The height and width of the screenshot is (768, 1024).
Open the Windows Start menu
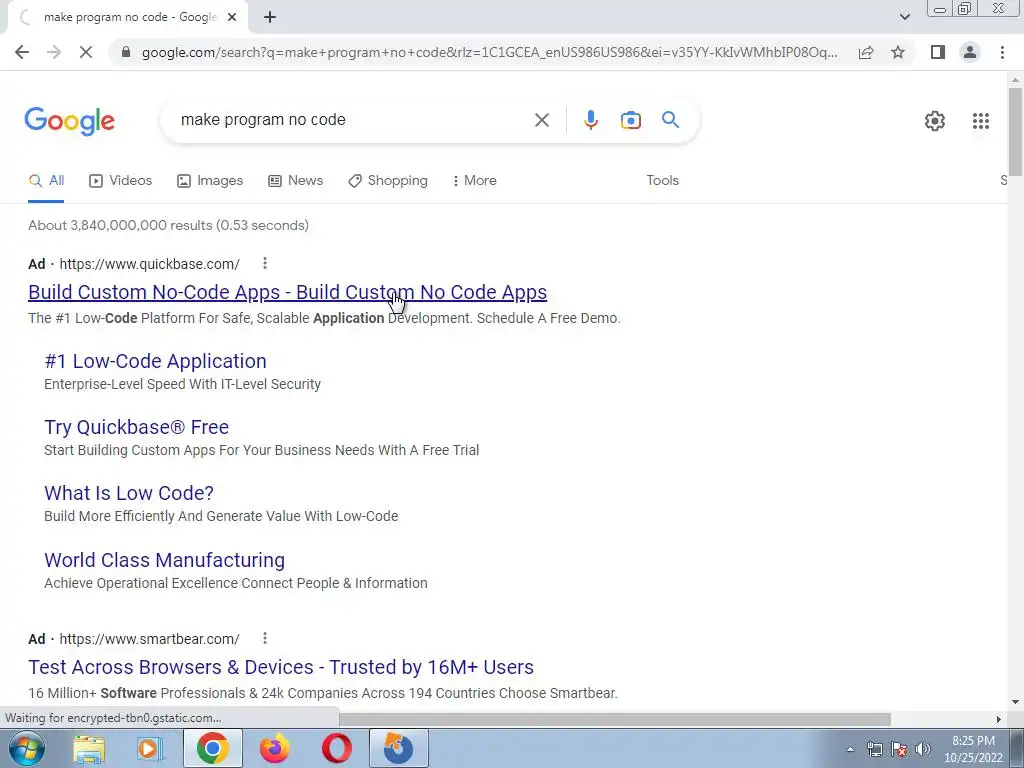[x=25, y=748]
